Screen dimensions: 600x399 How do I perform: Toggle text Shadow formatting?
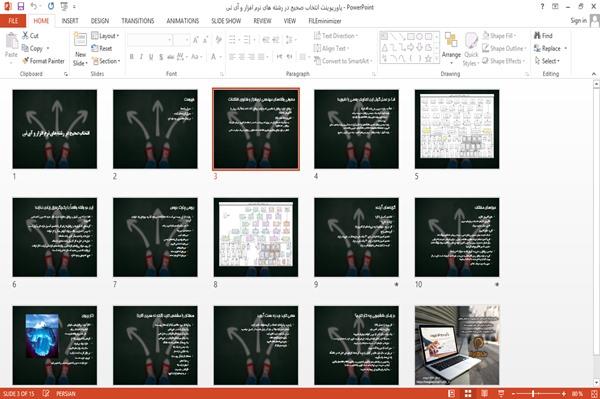[161, 57]
